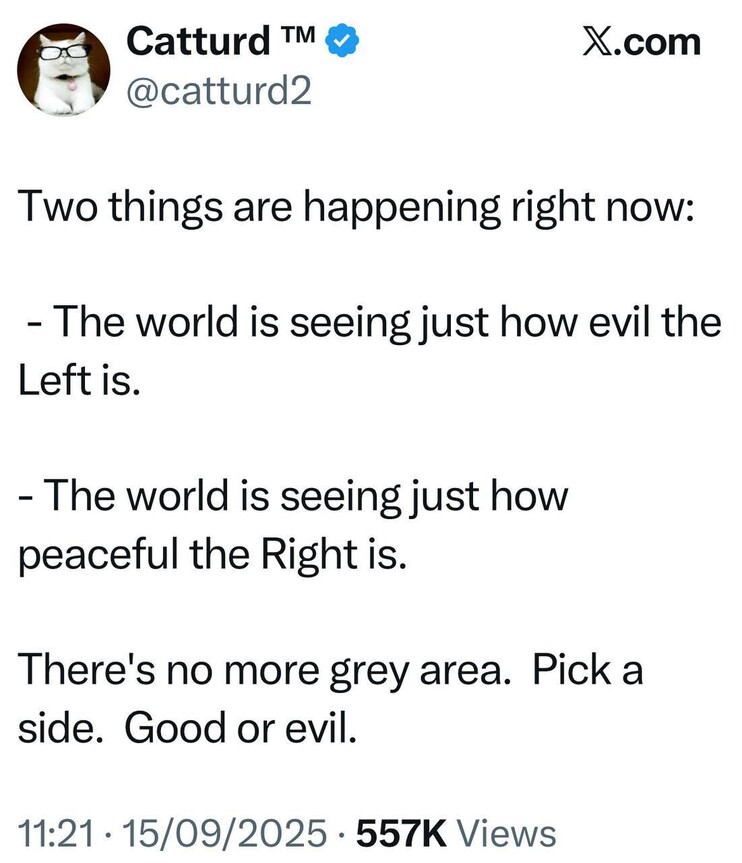This screenshot has height=863, width=742.
Task: Click the X logo in X.com
Action: pos(598,42)
